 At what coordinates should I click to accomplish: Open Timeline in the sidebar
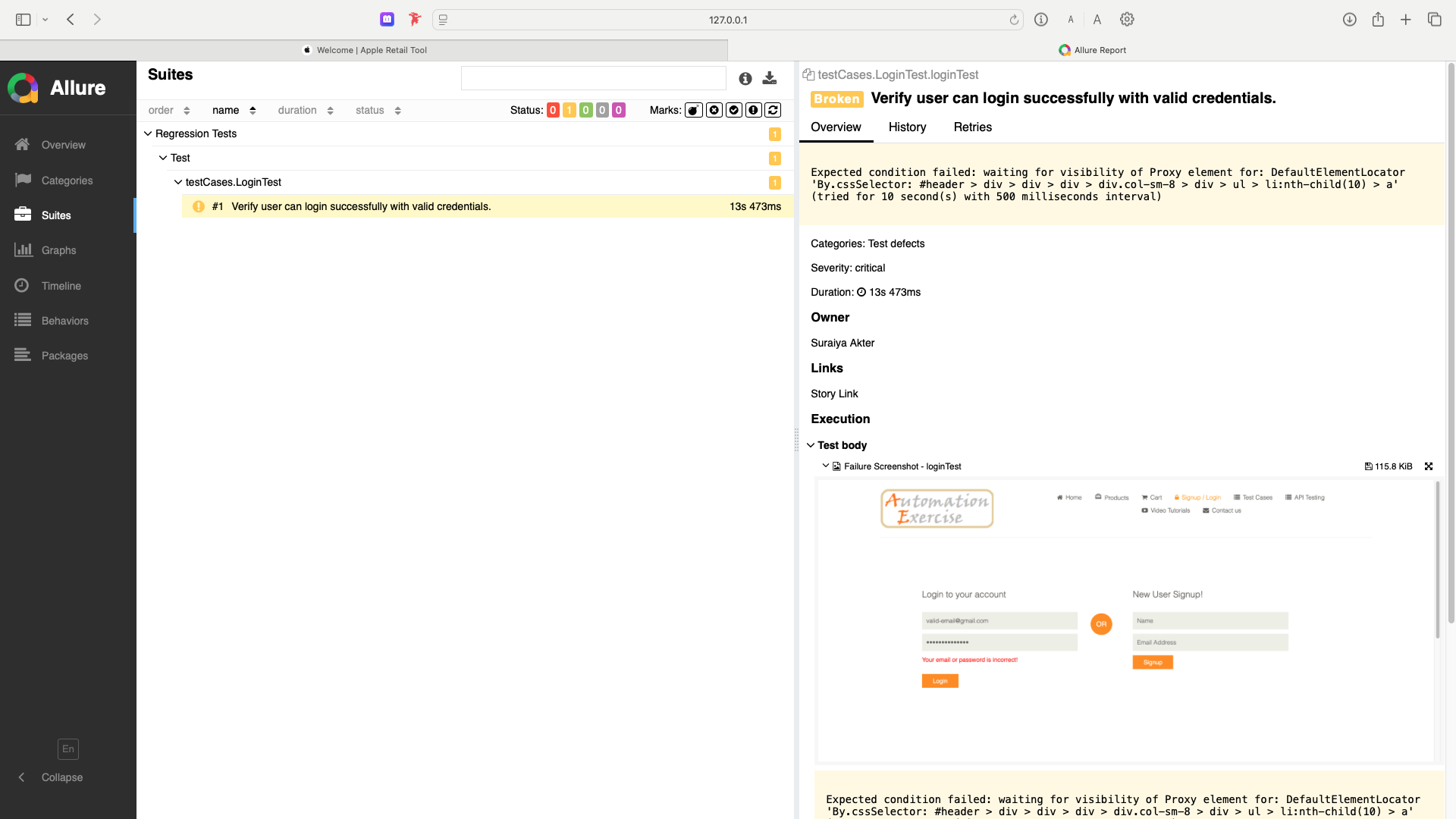[x=61, y=286]
